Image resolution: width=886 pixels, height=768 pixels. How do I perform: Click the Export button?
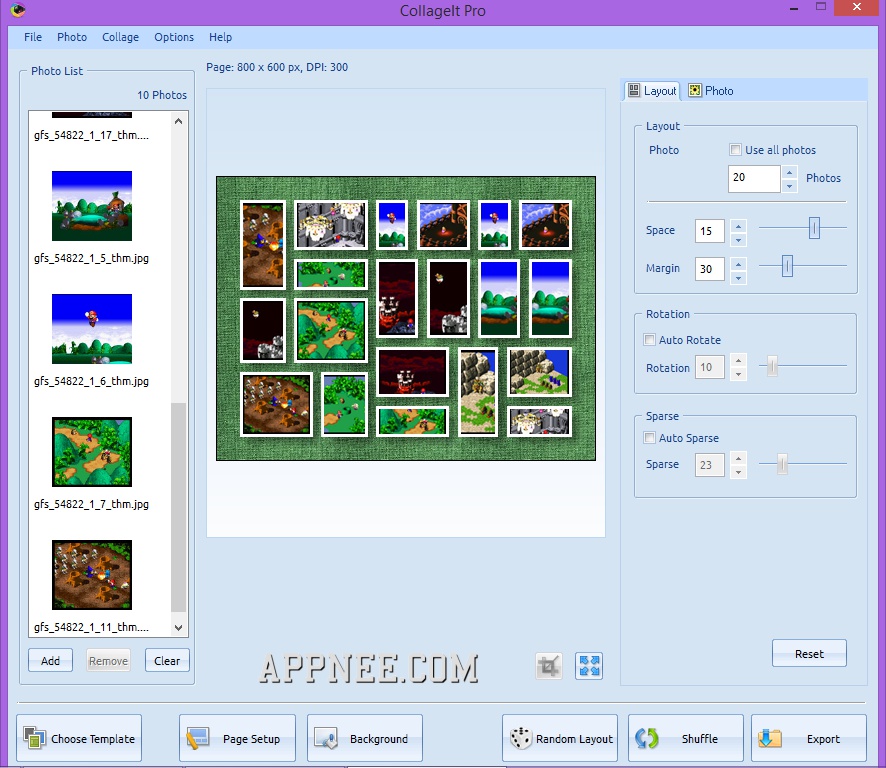(809, 738)
